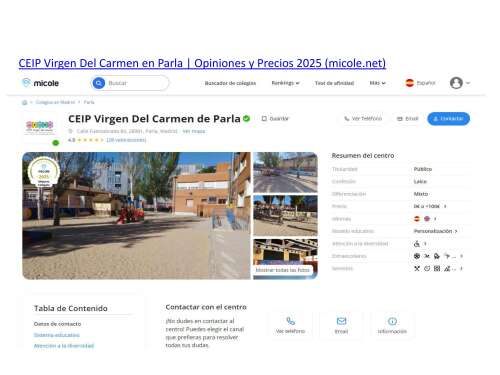
Task: Open the user account avatar menu
Action: point(460,83)
